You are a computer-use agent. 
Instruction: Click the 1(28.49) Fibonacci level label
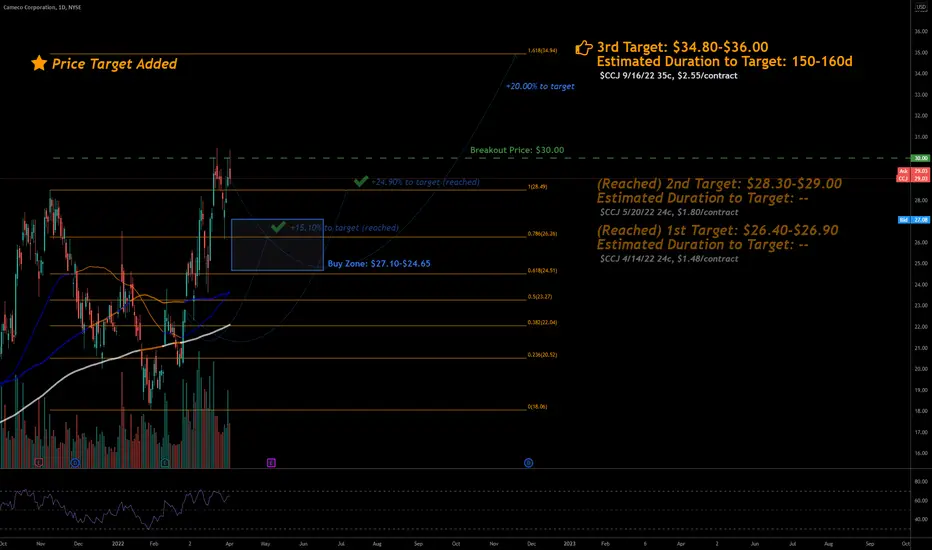[x=537, y=187]
